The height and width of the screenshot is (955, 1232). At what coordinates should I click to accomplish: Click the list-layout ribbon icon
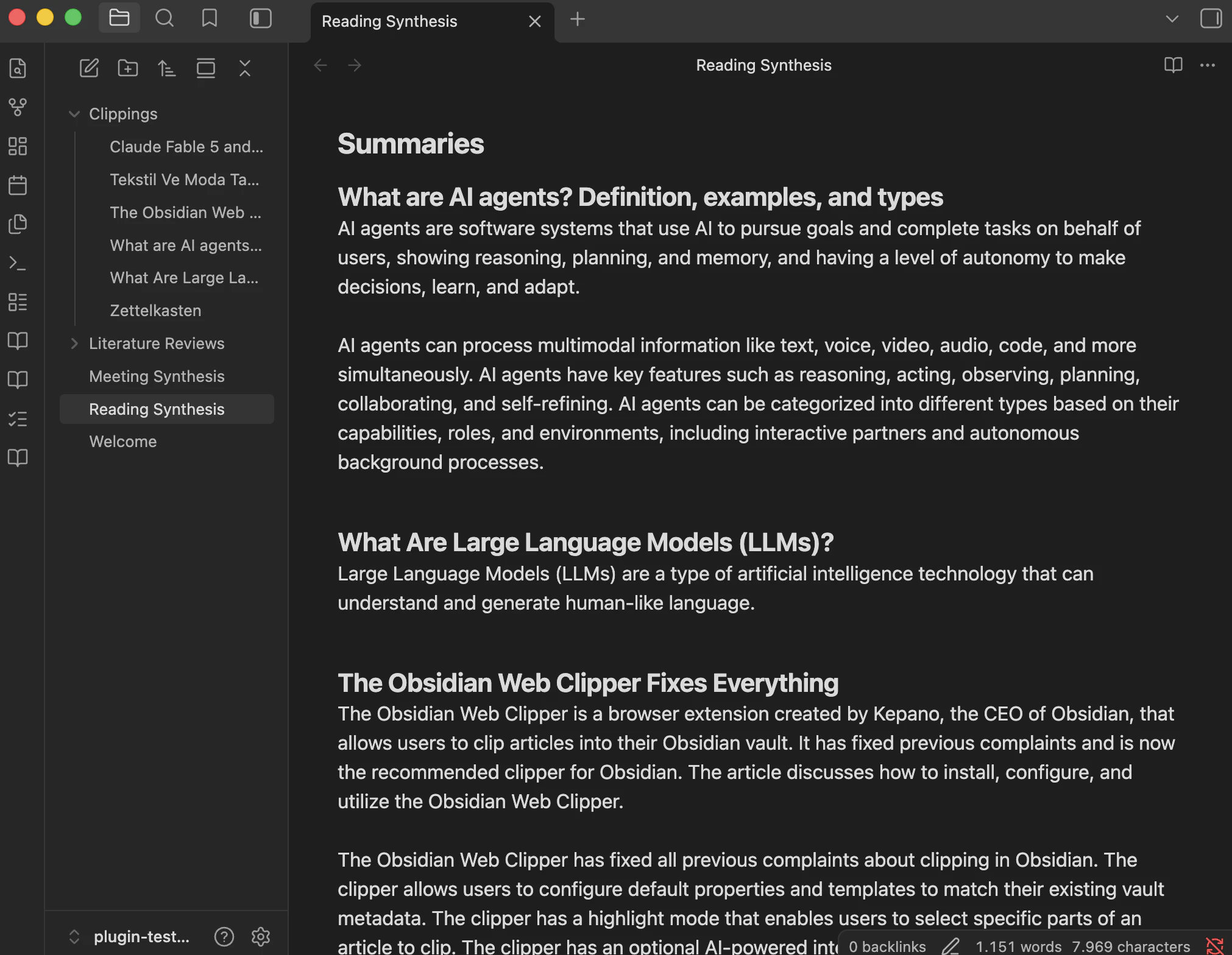[x=18, y=302]
